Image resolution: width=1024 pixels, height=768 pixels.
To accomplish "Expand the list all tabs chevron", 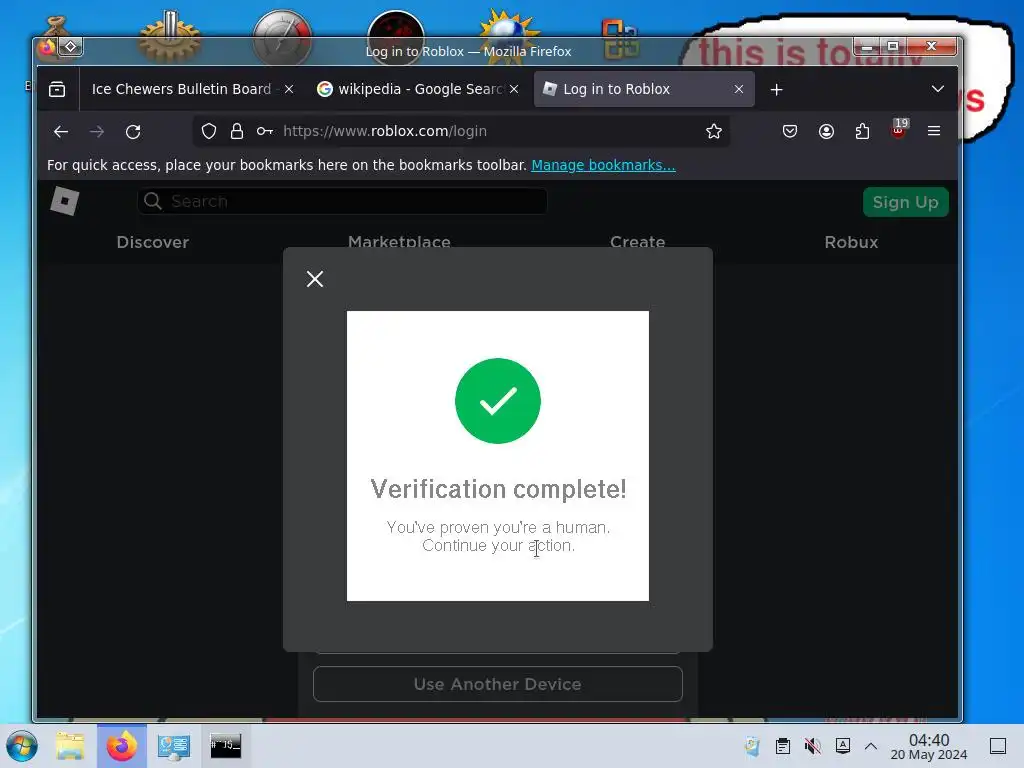I will tap(938, 89).
